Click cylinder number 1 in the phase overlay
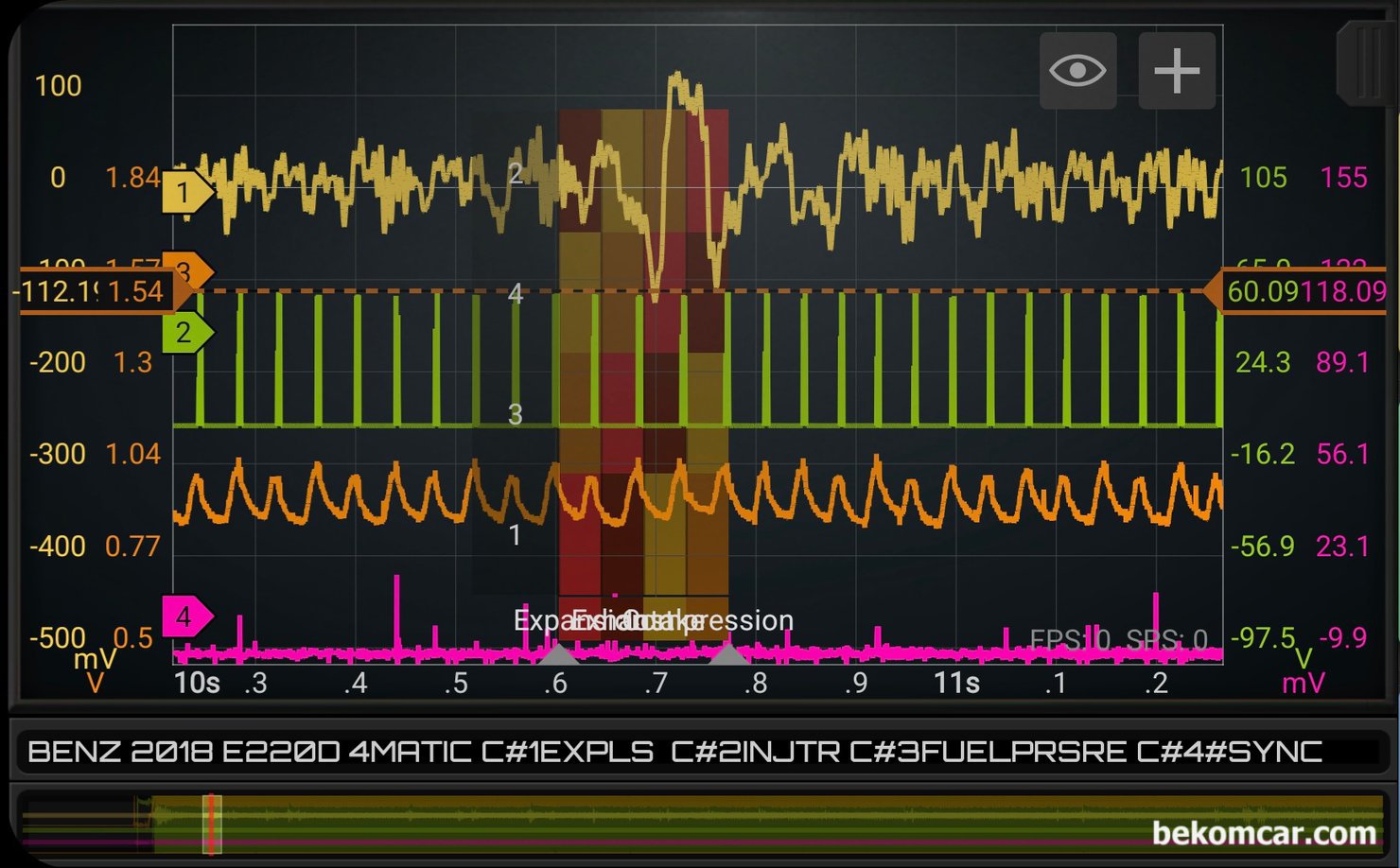Image resolution: width=1400 pixels, height=868 pixels. (516, 535)
